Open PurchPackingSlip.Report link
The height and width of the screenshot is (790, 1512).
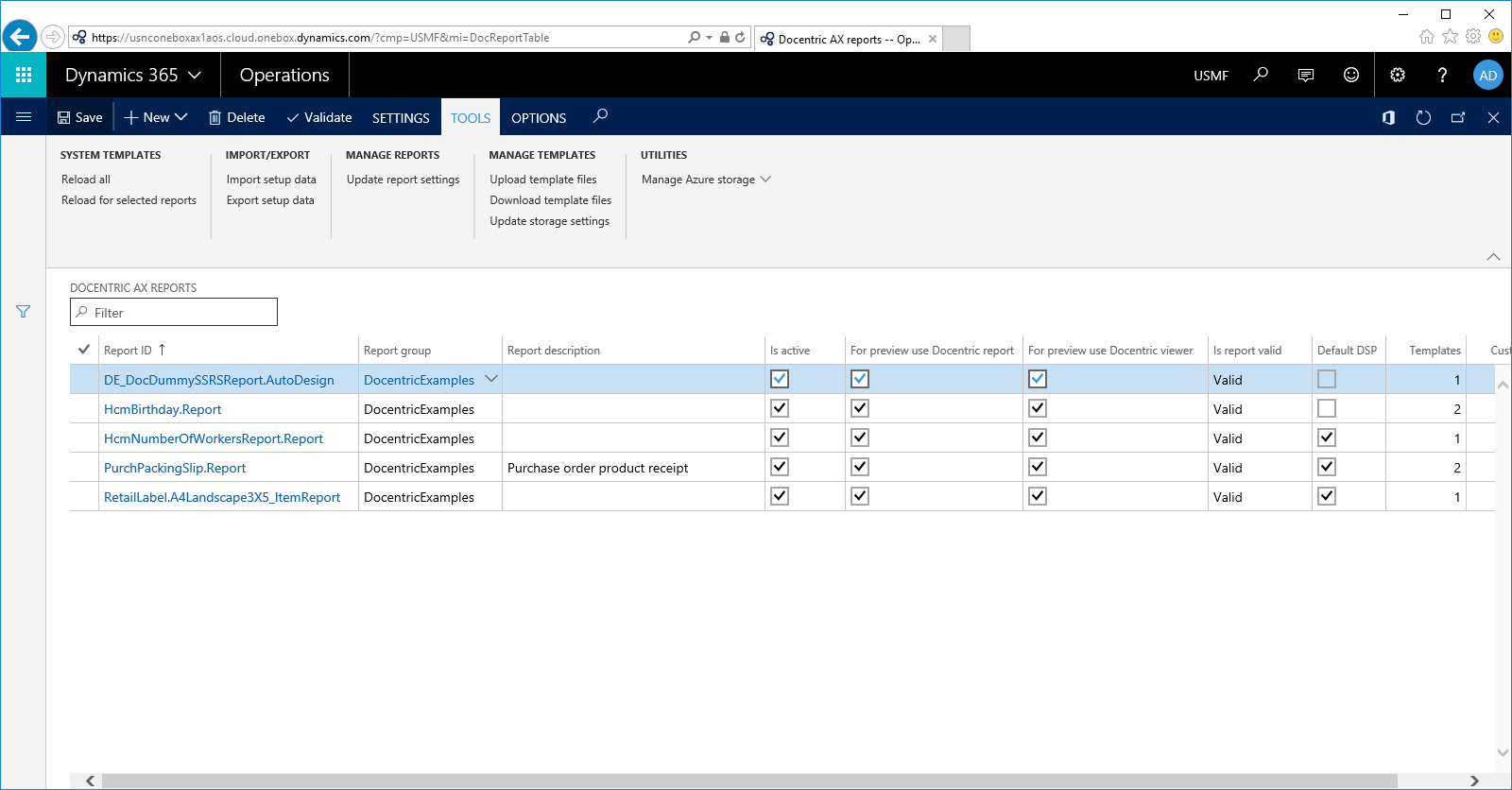pos(175,468)
